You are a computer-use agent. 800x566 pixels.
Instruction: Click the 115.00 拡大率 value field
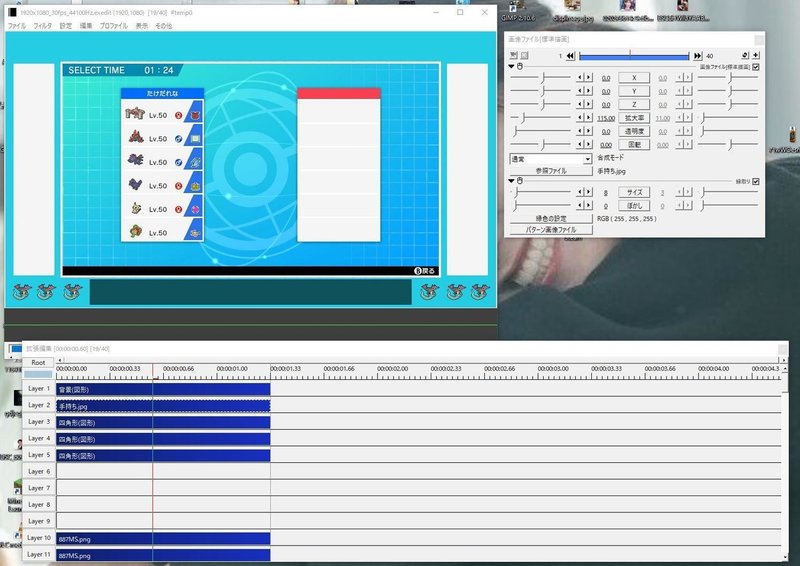(x=606, y=118)
